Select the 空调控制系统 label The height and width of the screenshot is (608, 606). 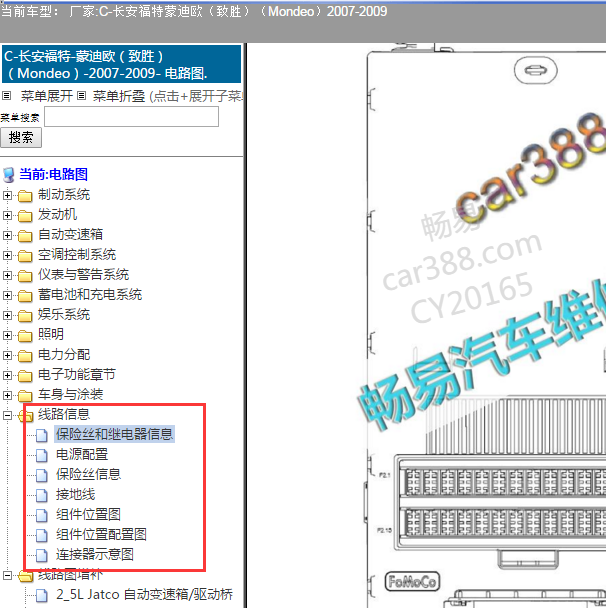point(77,255)
